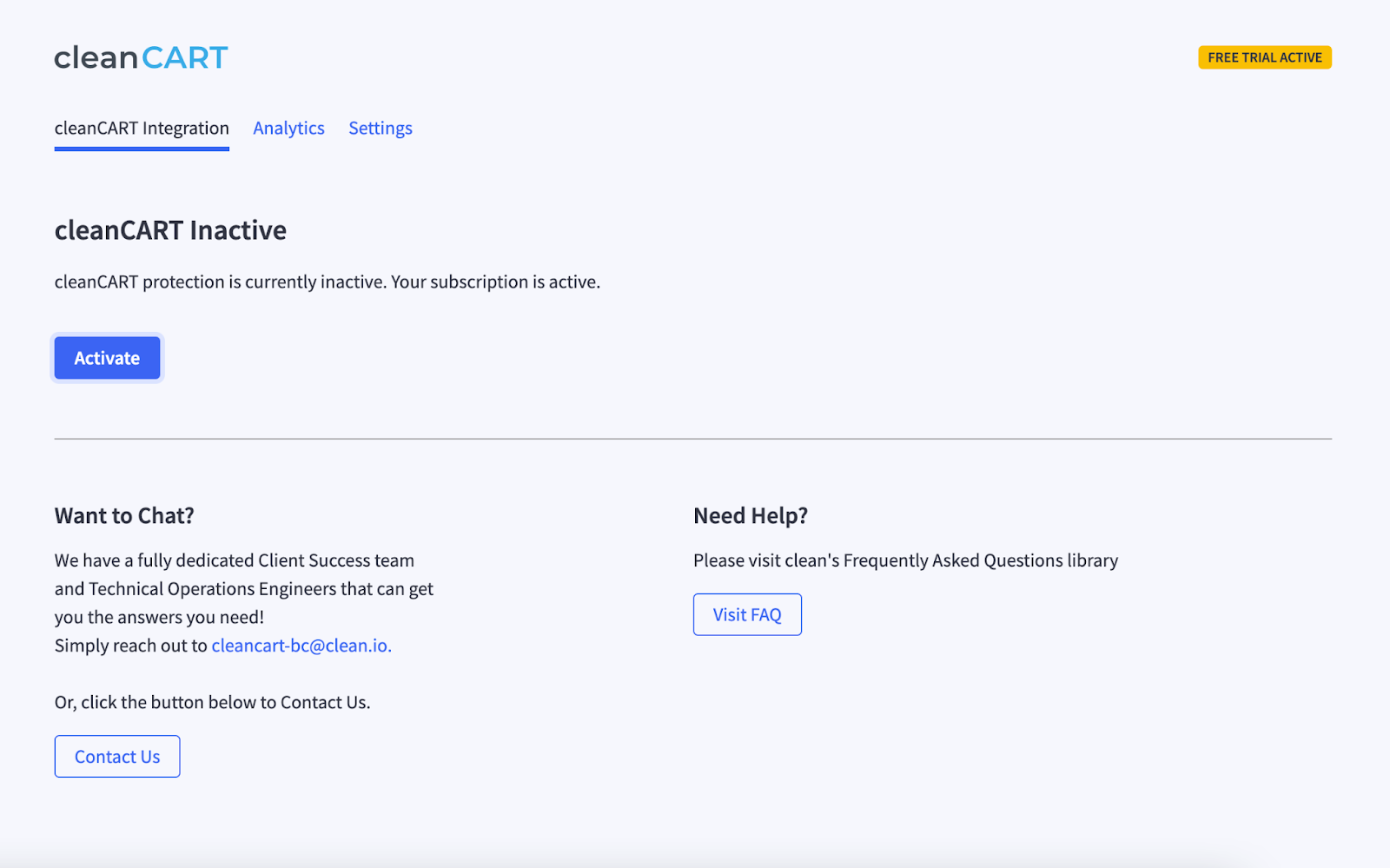Click the FREE TRIAL ACTIVE badge
Image resolution: width=1390 pixels, height=868 pixels.
point(1265,57)
